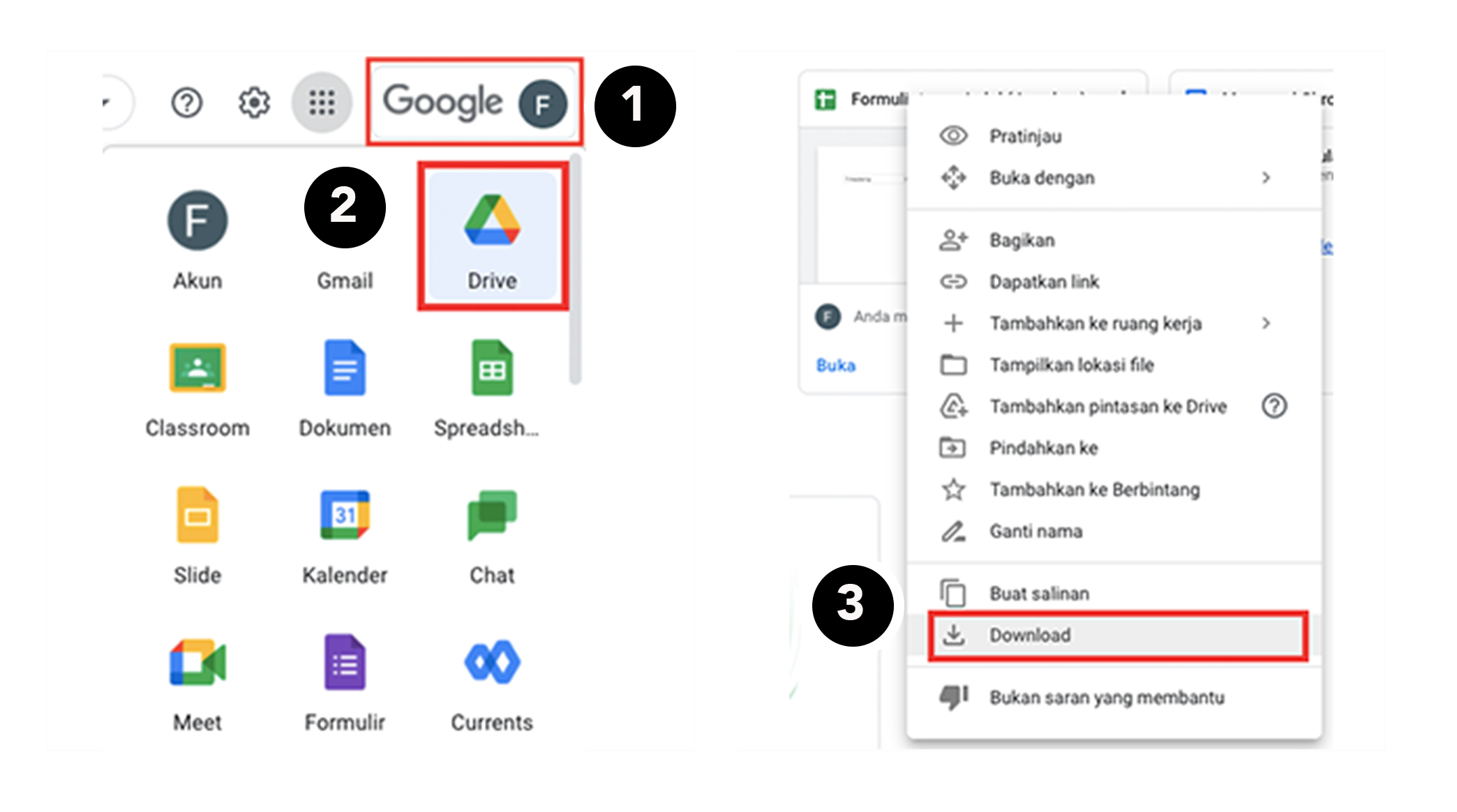The image size is (1457, 812).
Task: Open Gmail from the apps grid
Action: point(345,279)
